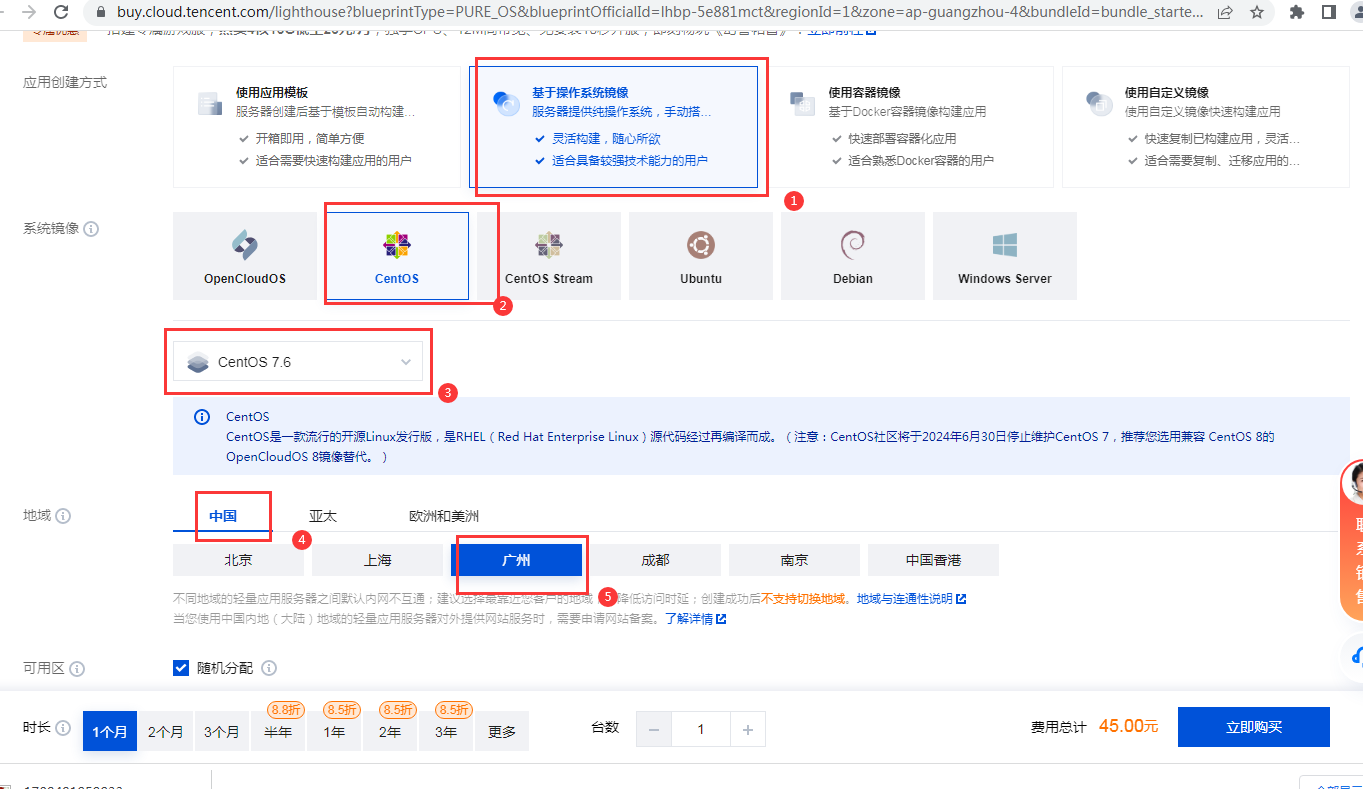Click the 台数 quantity input field
Image resolution: width=1363 pixels, height=789 pixels.
700,730
